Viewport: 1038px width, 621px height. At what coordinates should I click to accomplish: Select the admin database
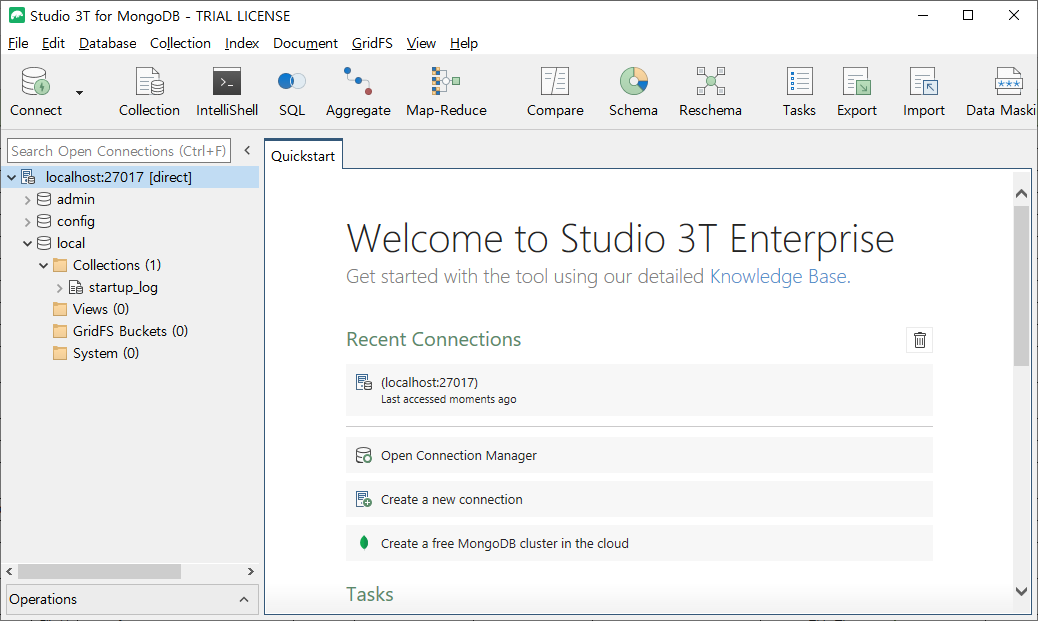click(x=75, y=199)
